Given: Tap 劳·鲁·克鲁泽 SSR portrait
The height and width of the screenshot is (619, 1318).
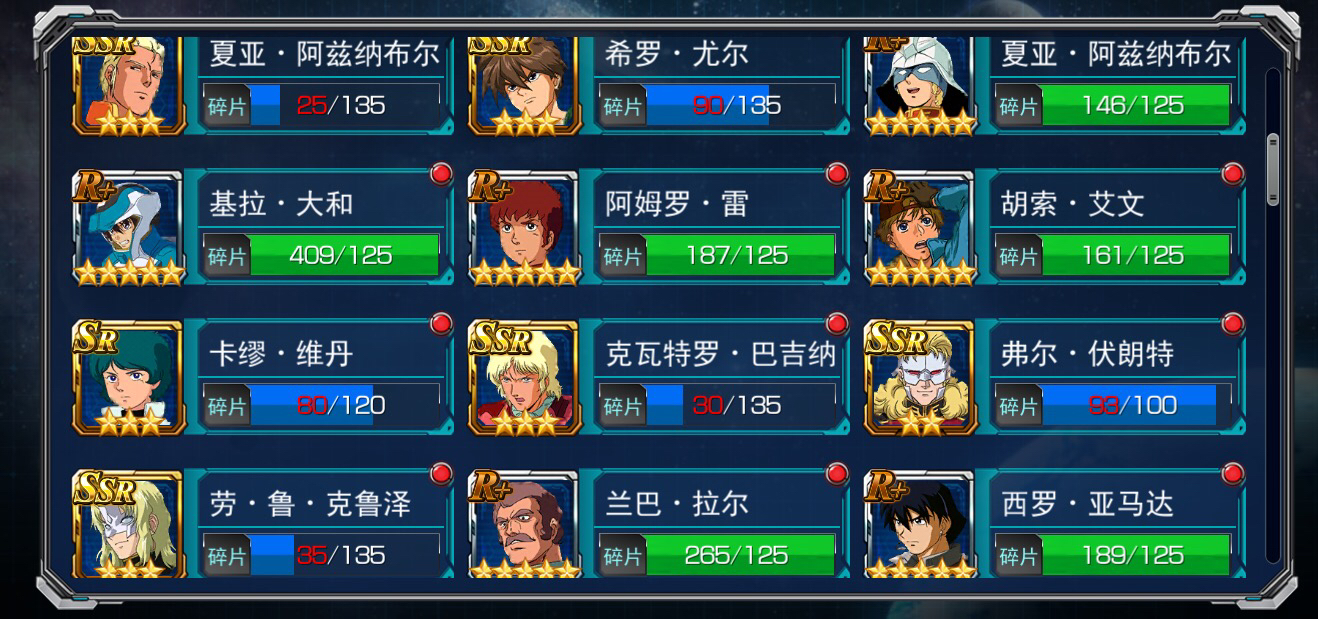Looking at the screenshot, I should point(128,524).
